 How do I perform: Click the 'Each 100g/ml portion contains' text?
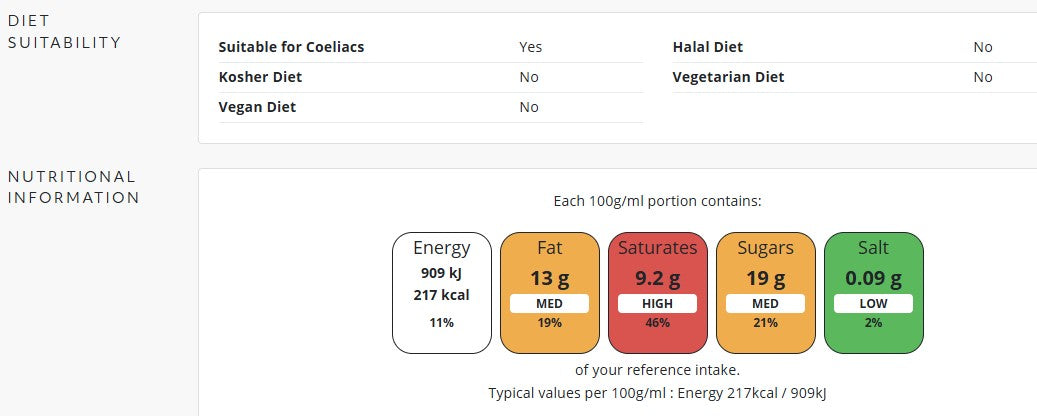tap(657, 201)
